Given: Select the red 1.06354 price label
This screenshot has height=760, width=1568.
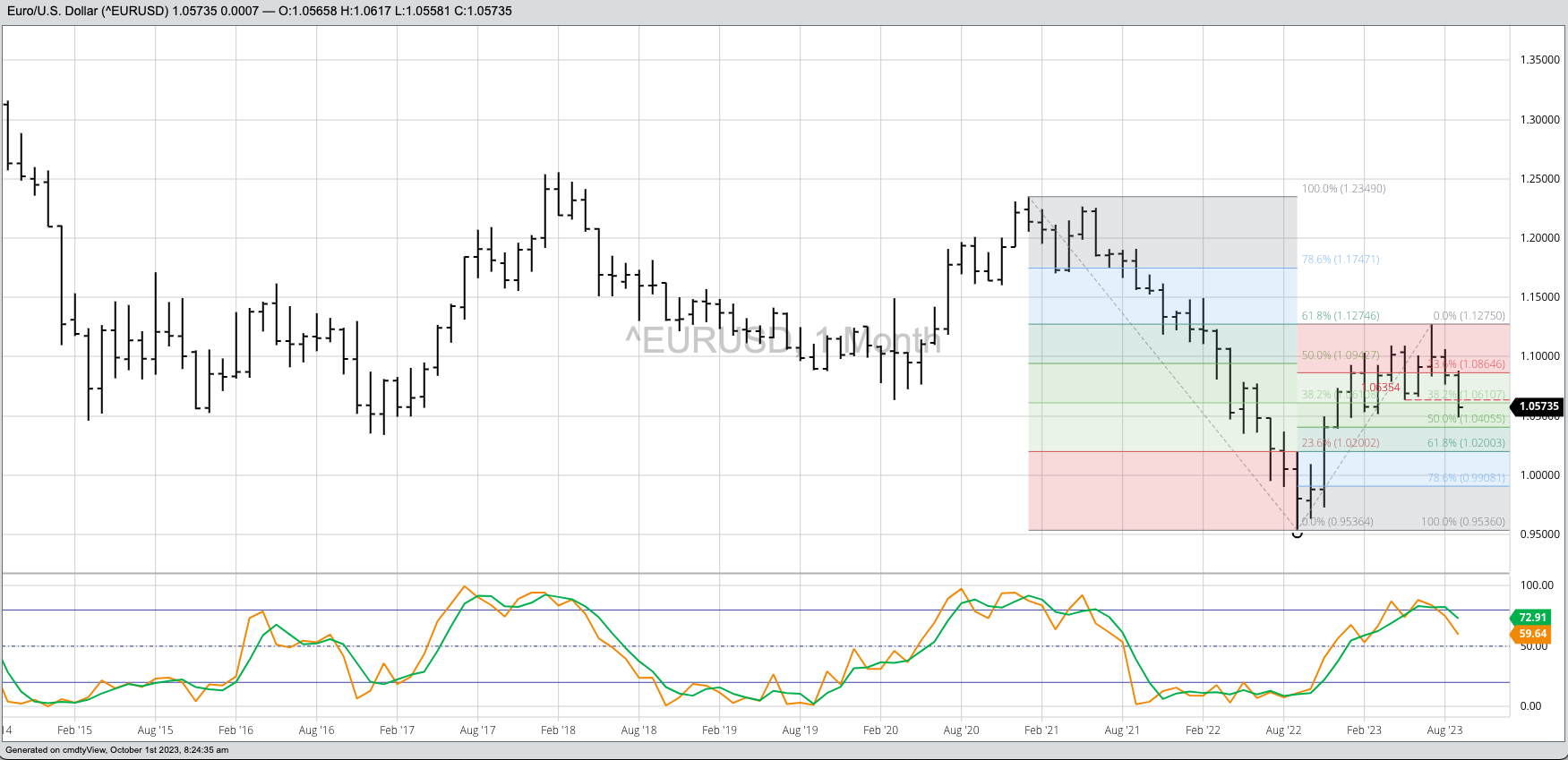Looking at the screenshot, I should 1383,388.
